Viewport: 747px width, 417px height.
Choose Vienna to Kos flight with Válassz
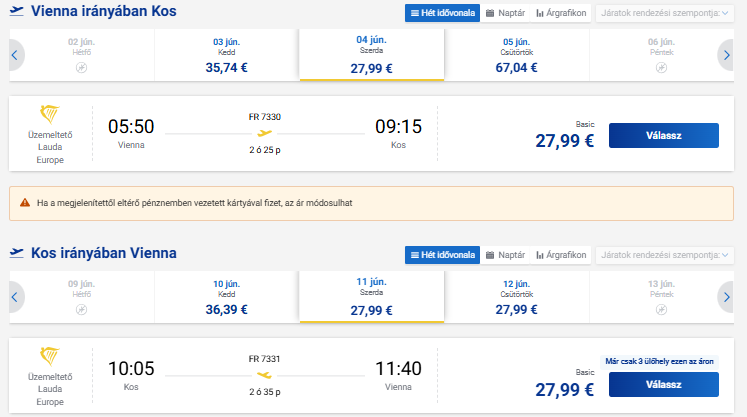(x=664, y=135)
